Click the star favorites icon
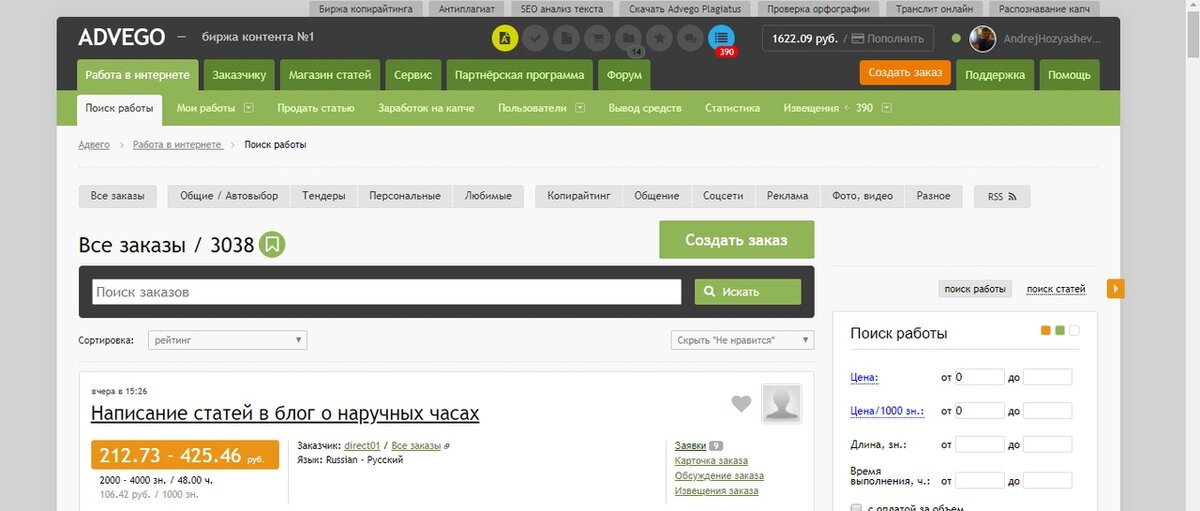The height and width of the screenshot is (511, 1200). pyautogui.click(x=659, y=39)
